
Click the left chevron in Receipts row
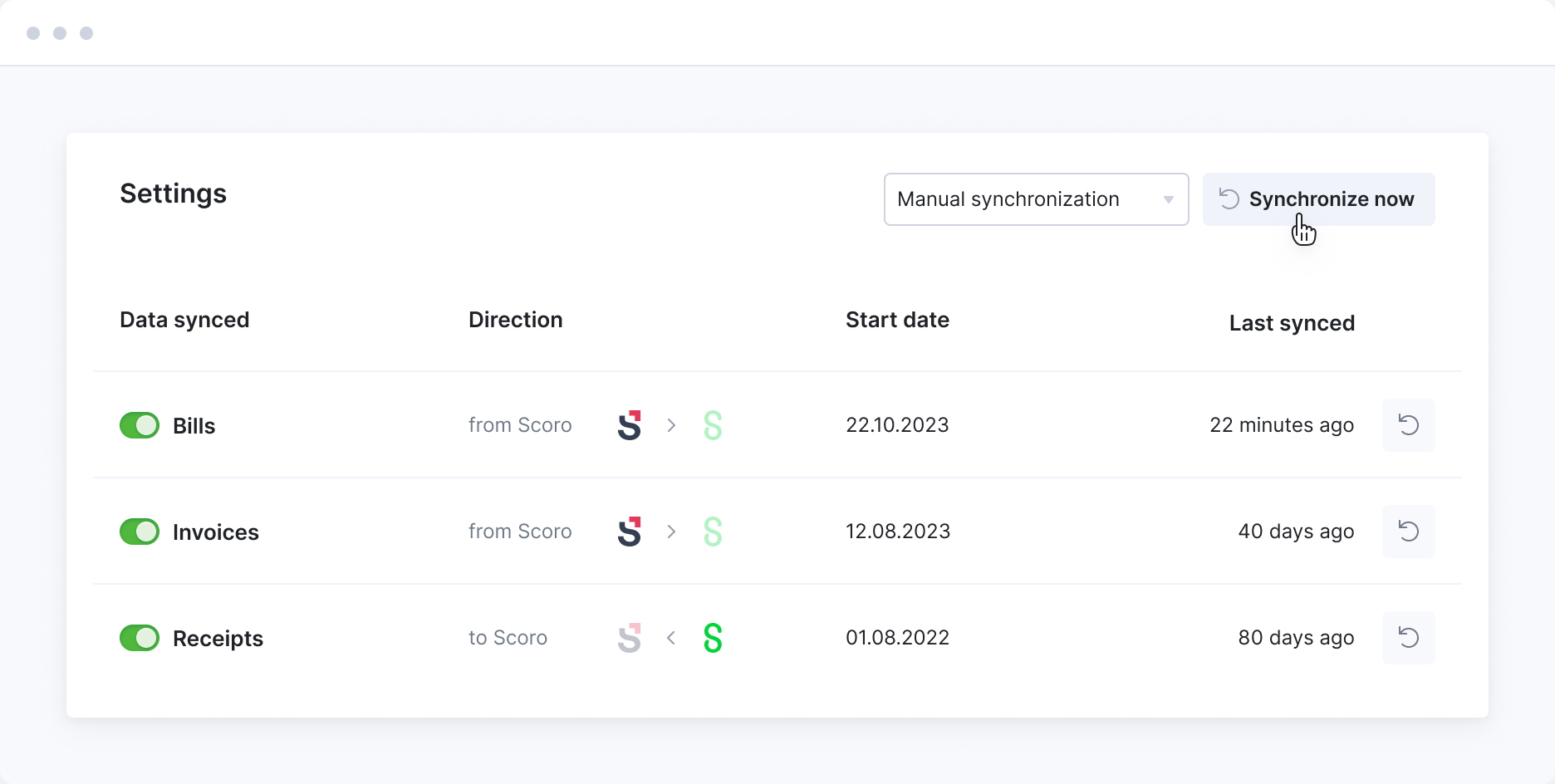point(671,638)
